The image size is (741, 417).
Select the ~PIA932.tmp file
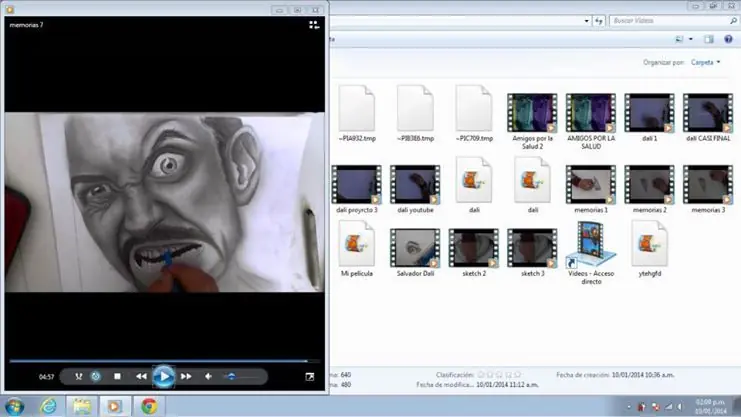(357, 113)
